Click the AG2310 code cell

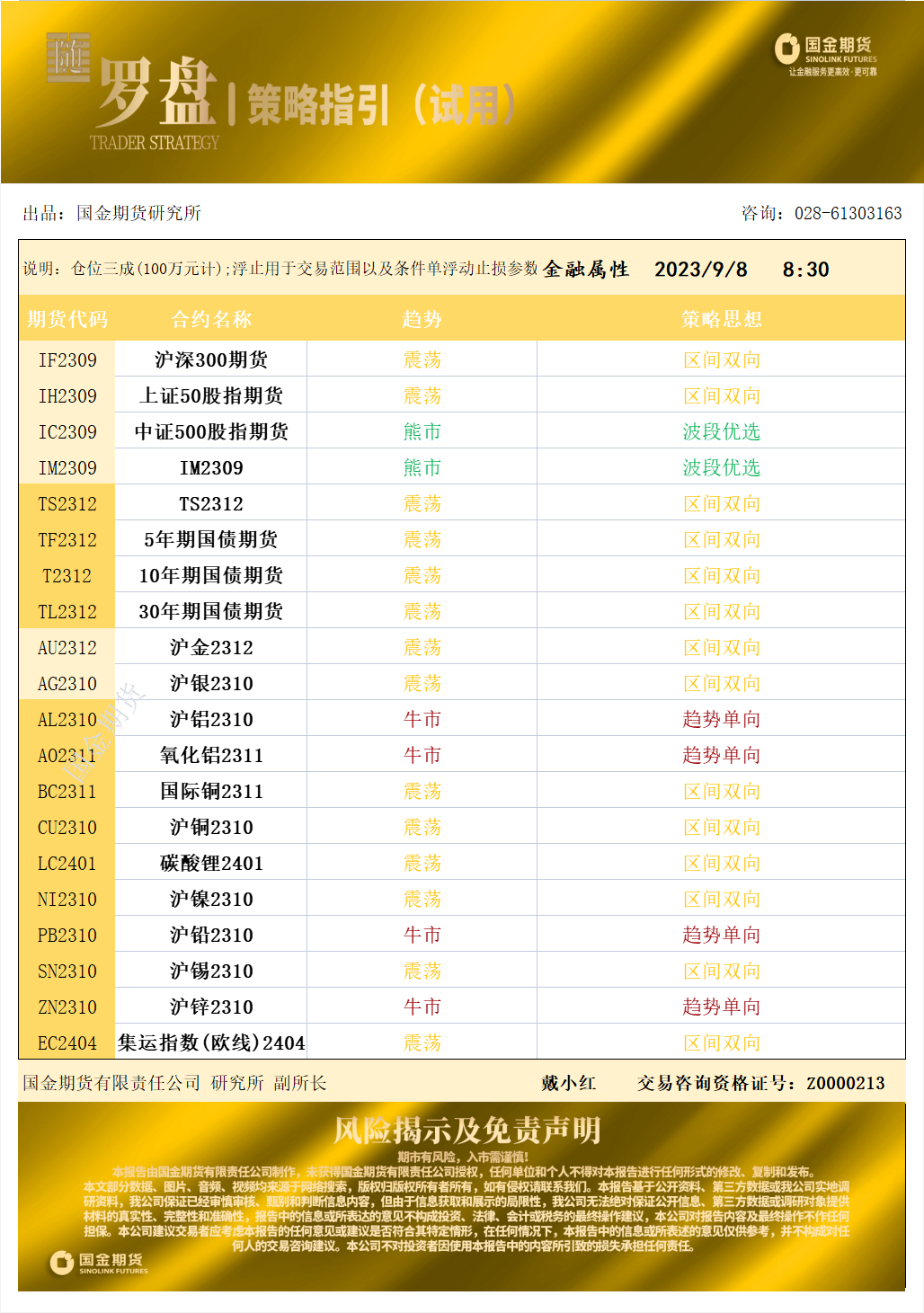(x=67, y=683)
